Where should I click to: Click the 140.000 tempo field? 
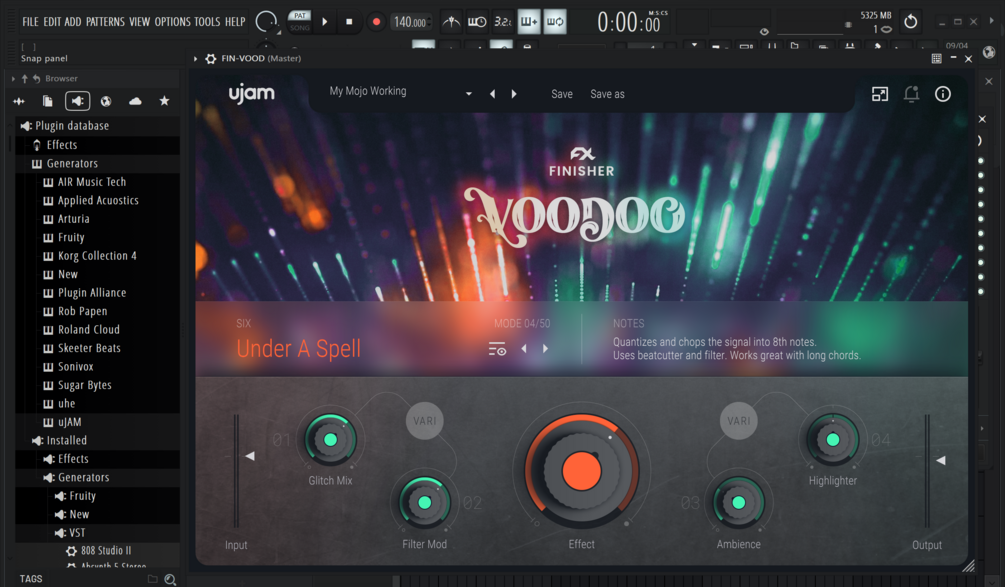(x=410, y=22)
